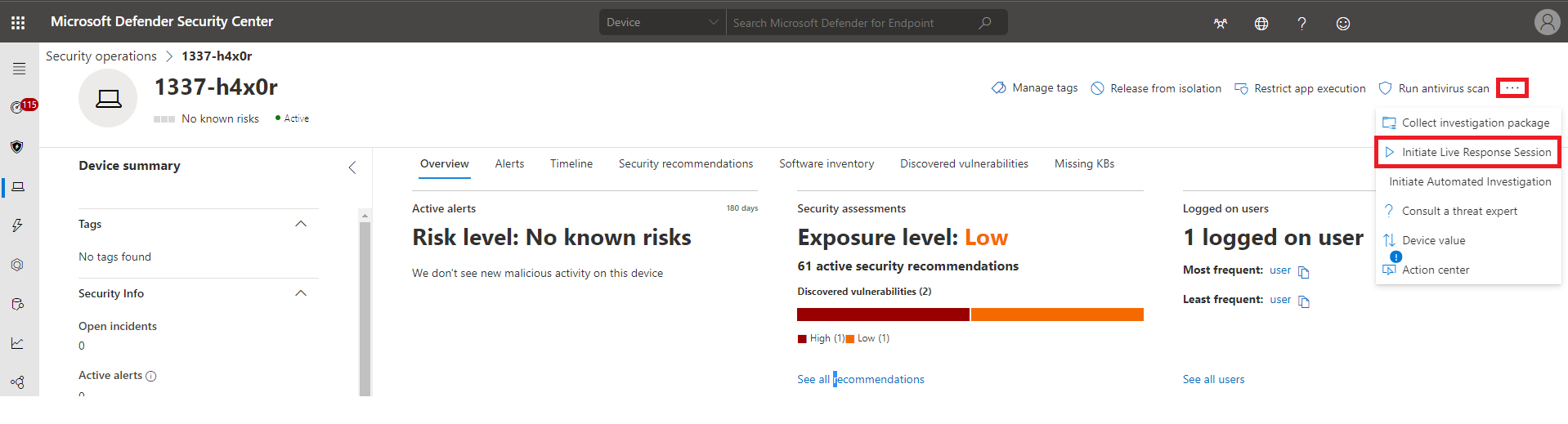
Task: Switch to Software inventory tab
Action: pos(827,164)
